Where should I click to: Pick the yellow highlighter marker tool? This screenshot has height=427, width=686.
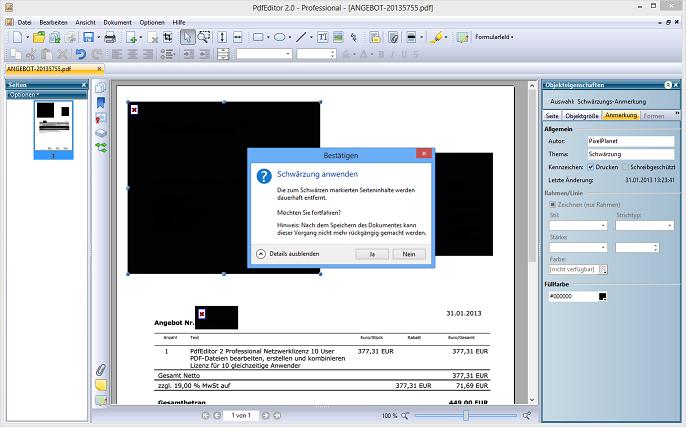pyautogui.click(x=436, y=38)
